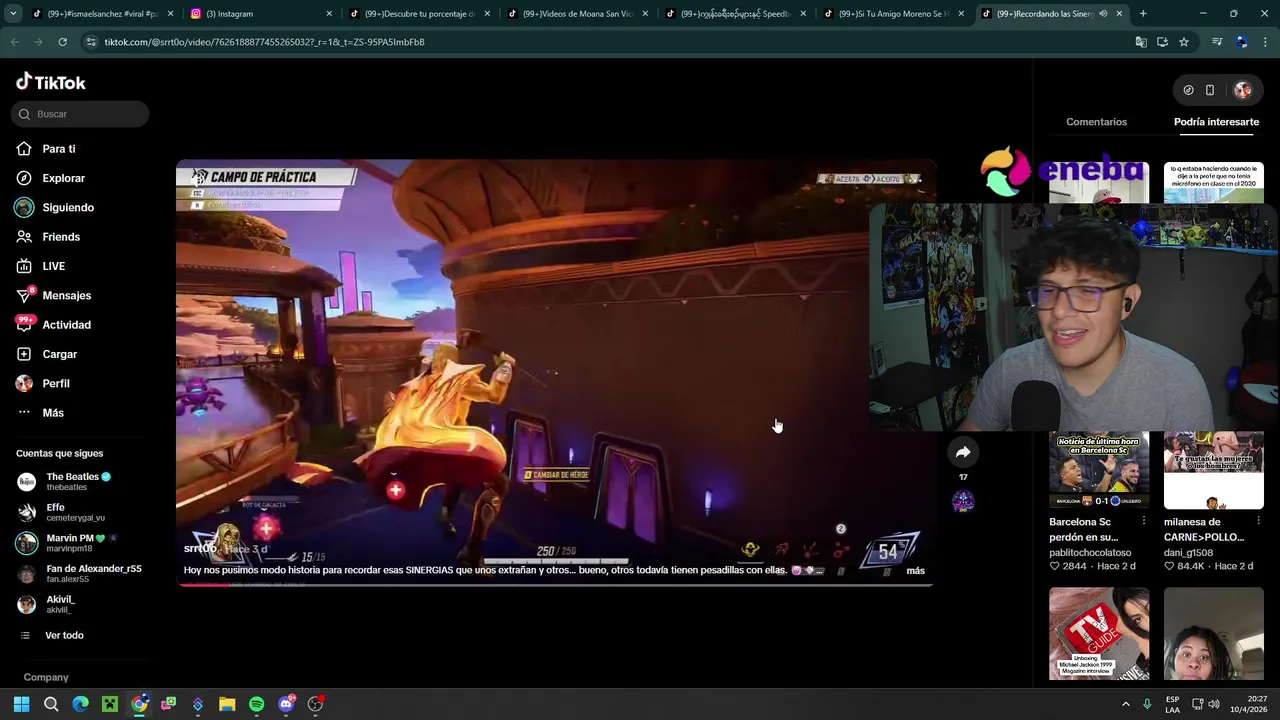The height and width of the screenshot is (720, 1280).
Task: Bookmark this page with star
Action: 1184,42
